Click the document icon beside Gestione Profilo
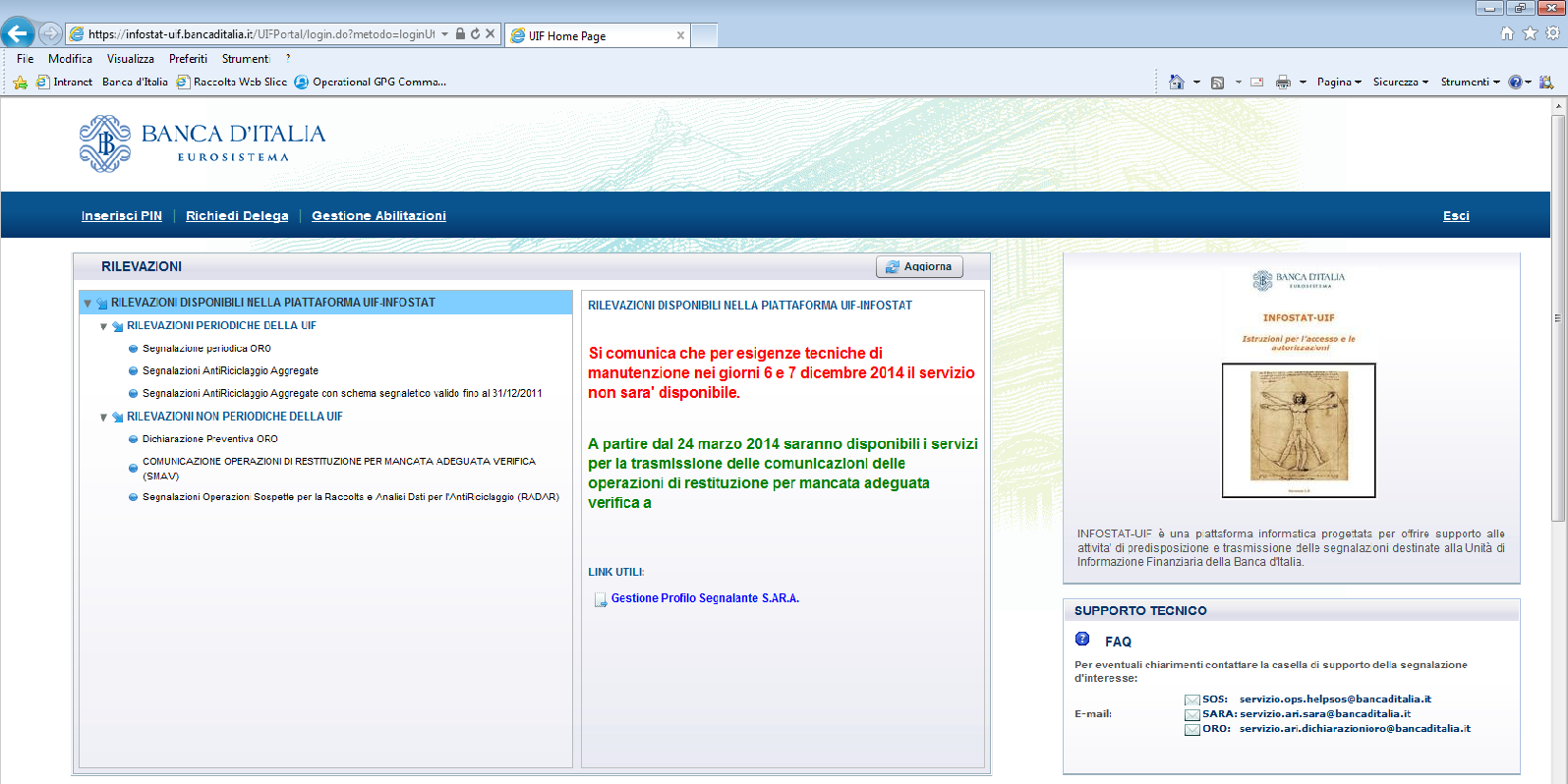1568x784 pixels. point(600,599)
